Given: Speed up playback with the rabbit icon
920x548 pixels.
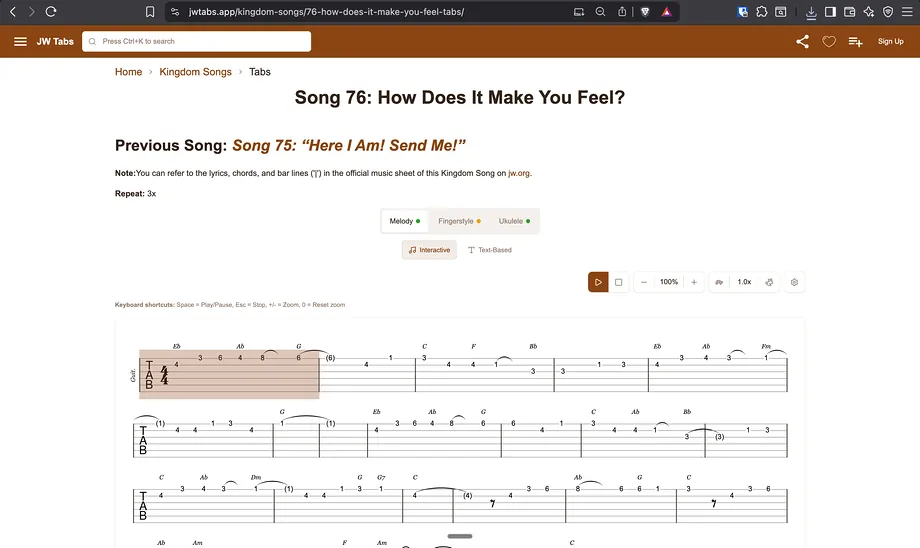Looking at the screenshot, I should tap(769, 282).
